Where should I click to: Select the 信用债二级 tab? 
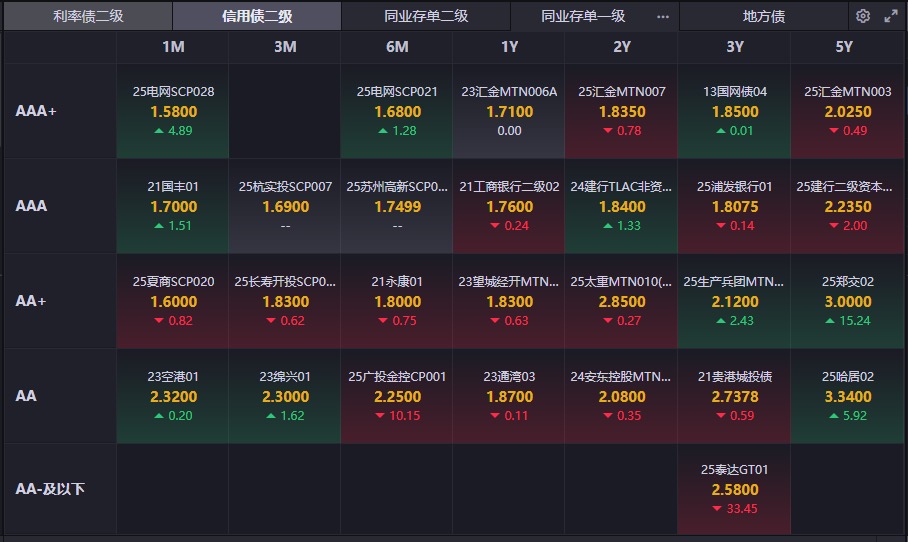256,16
